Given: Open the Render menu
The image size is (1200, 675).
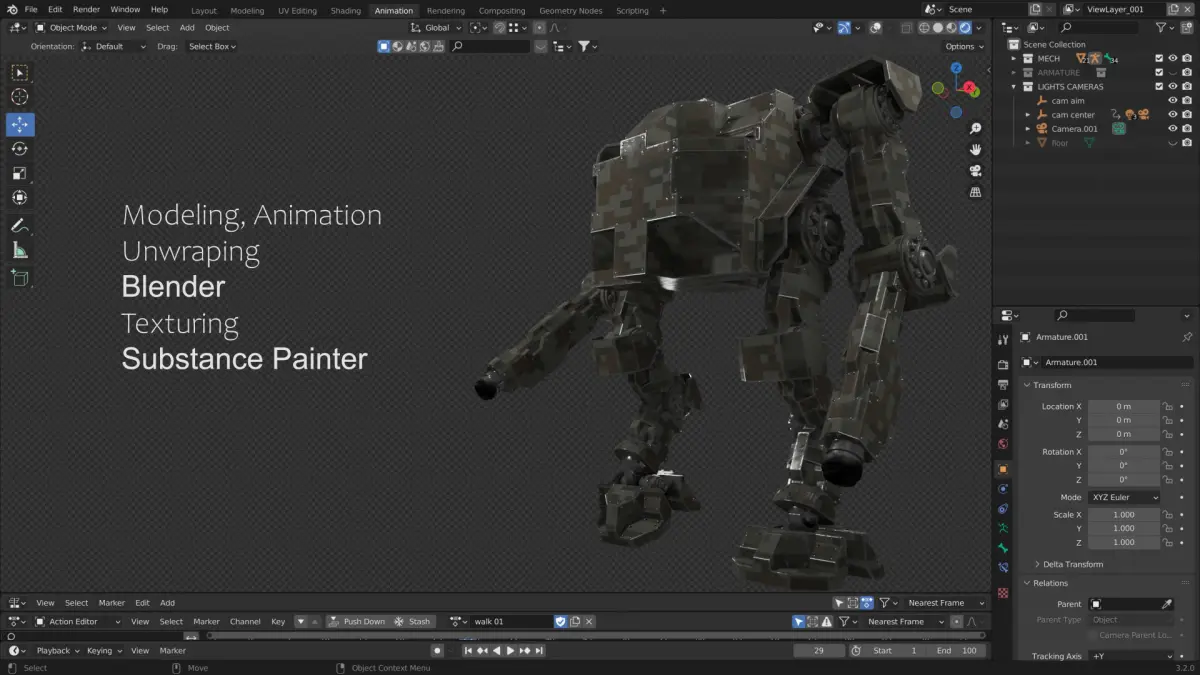Looking at the screenshot, I should (x=86, y=9).
